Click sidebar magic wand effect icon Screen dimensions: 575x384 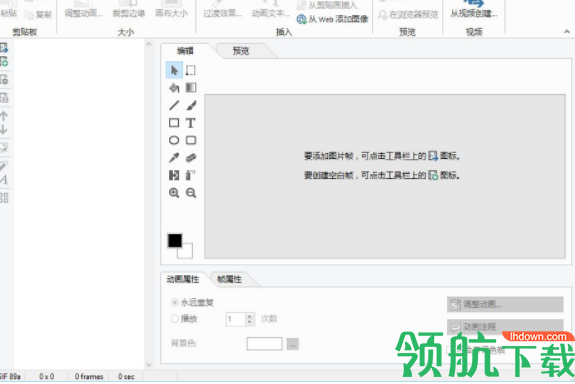[4, 166]
